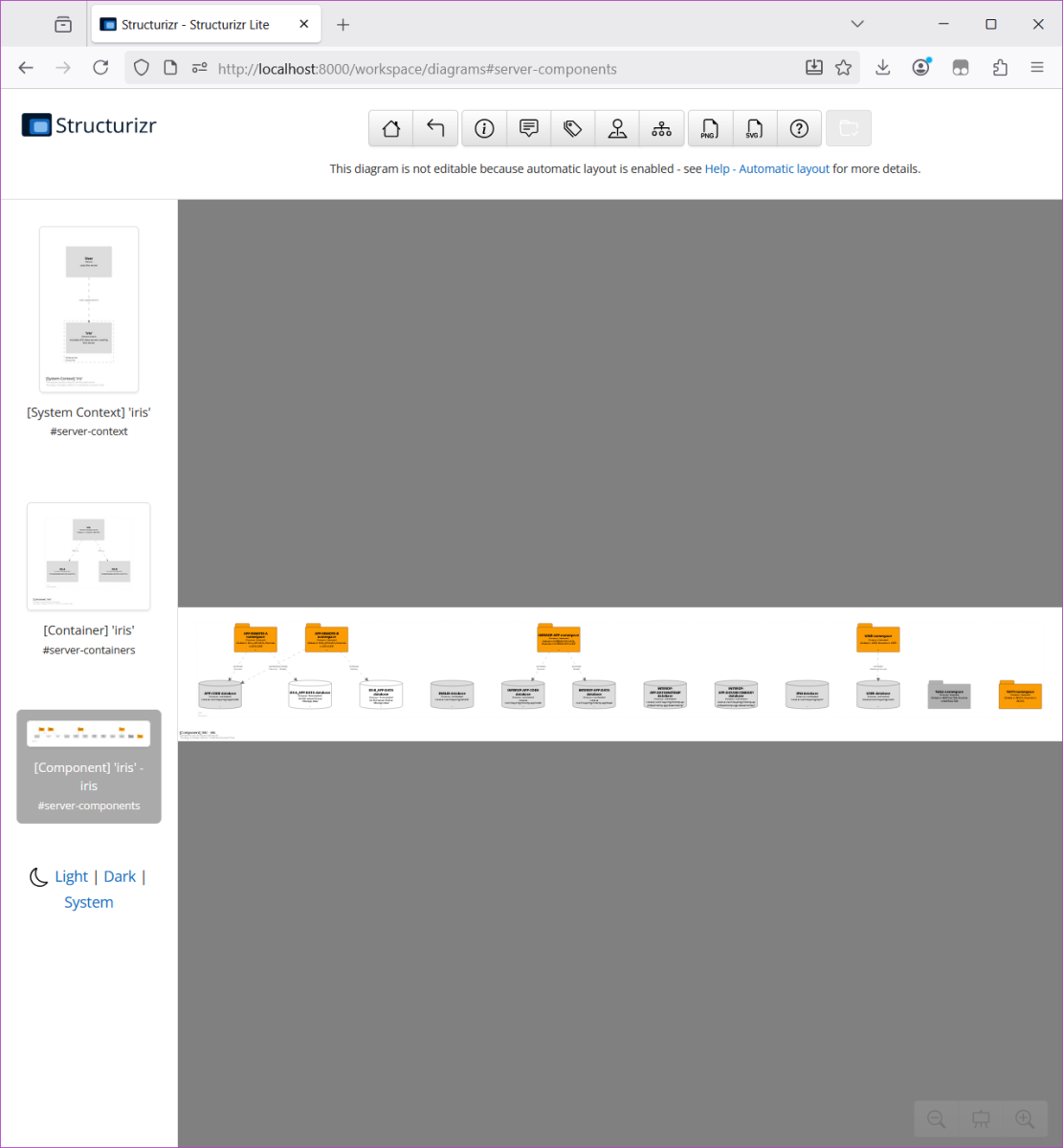Screen dimensions: 1063x1148
Task: Zoom in on the diagram
Action: (x=1025, y=1118)
